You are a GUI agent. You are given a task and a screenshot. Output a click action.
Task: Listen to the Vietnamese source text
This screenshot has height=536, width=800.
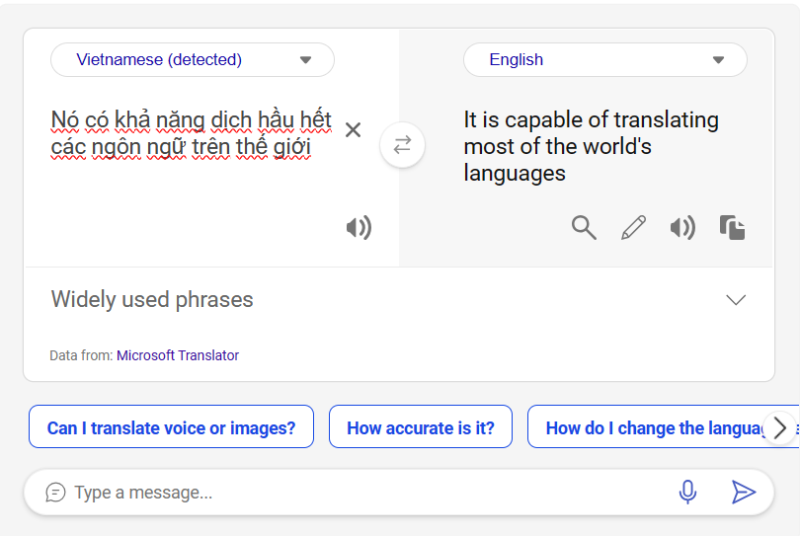(x=358, y=228)
